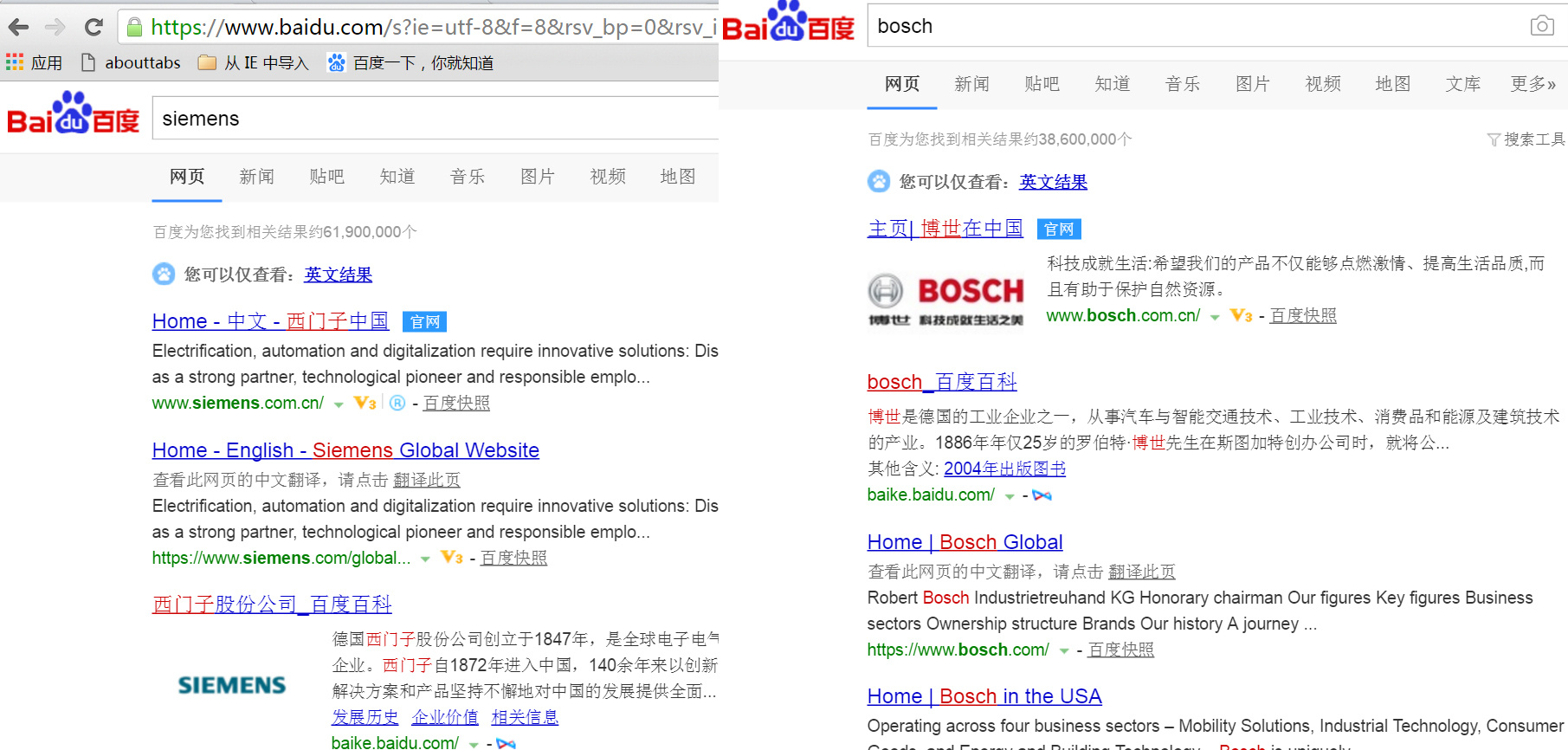Open '发展历史' link under Siemens baike
1568x750 pixels.
pyautogui.click(x=365, y=717)
